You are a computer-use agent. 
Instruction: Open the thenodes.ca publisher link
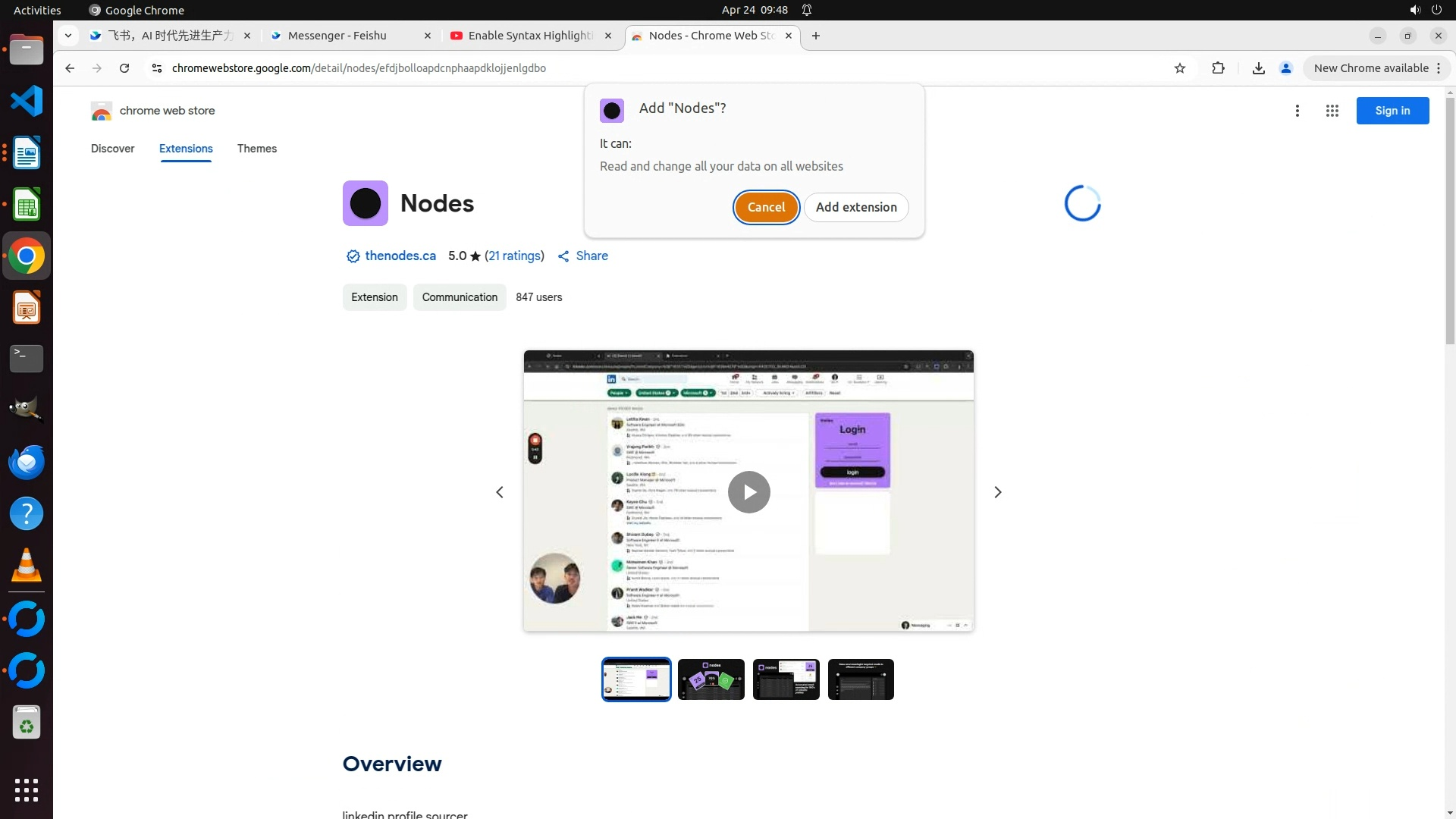pyautogui.click(x=400, y=256)
